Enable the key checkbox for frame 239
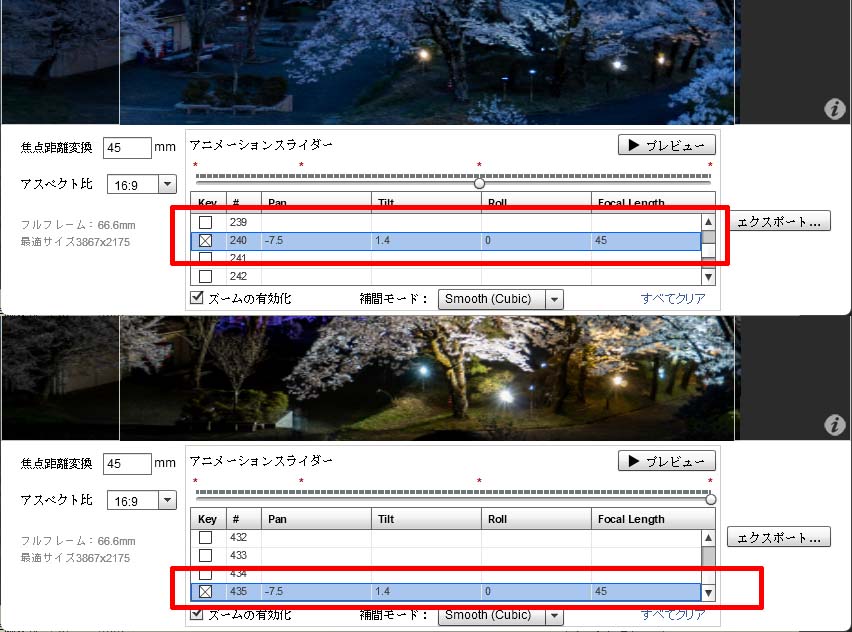Viewport: 852px width, 632px height. click(206, 222)
